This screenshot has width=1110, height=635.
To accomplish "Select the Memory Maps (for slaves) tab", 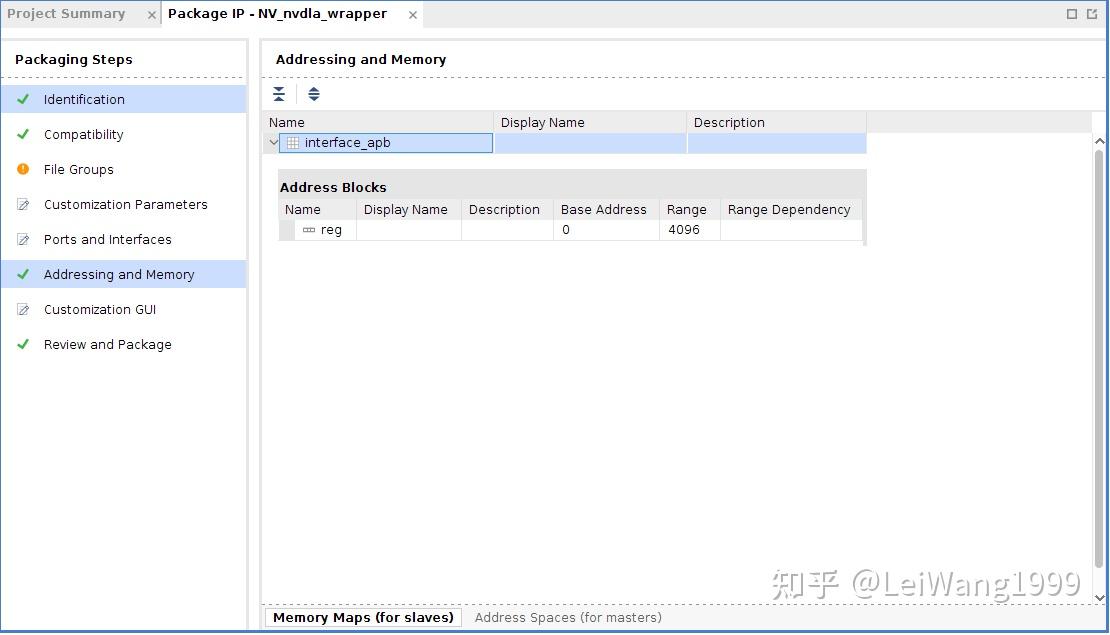I will point(362,617).
